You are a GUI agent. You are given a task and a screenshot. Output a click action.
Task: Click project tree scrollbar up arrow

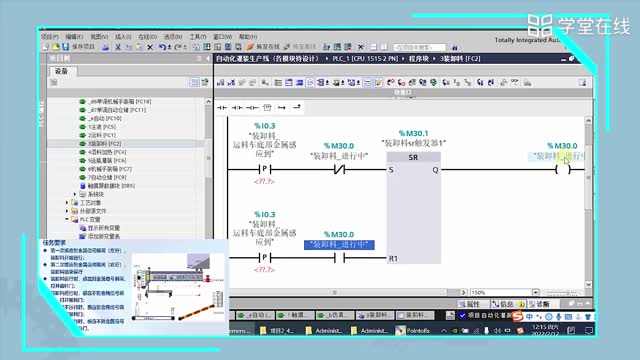tap(209, 101)
